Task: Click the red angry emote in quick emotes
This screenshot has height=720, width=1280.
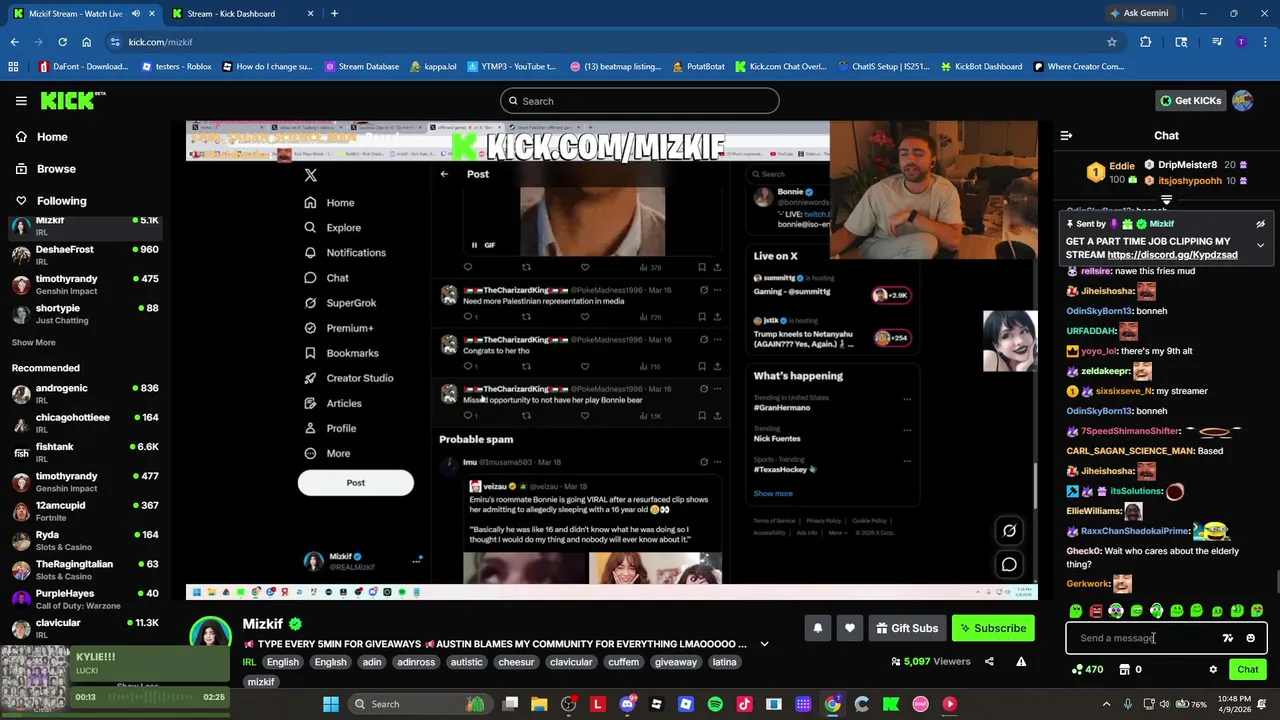Action: pyautogui.click(x=1096, y=611)
